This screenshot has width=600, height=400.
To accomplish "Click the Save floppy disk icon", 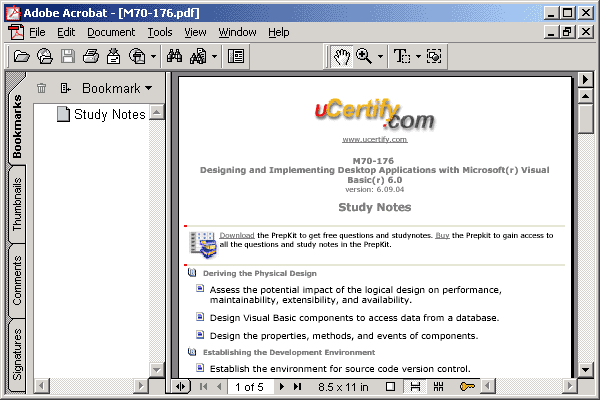I will tap(68, 57).
